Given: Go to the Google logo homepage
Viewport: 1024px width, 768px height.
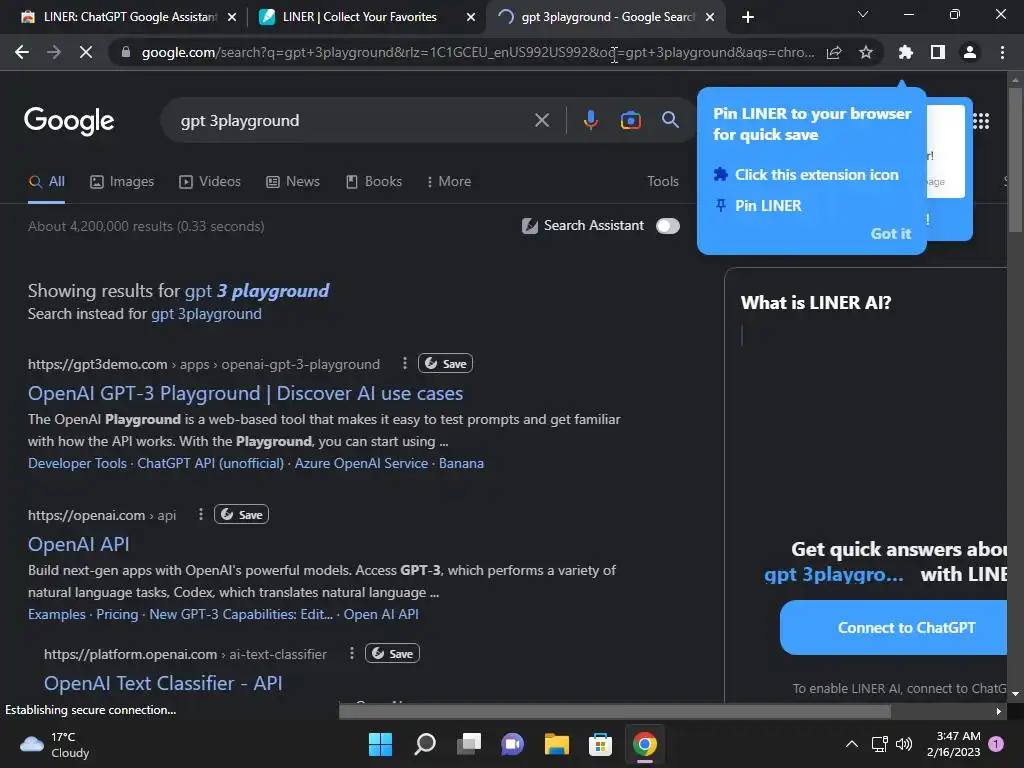Looking at the screenshot, I should coord(69,121).
